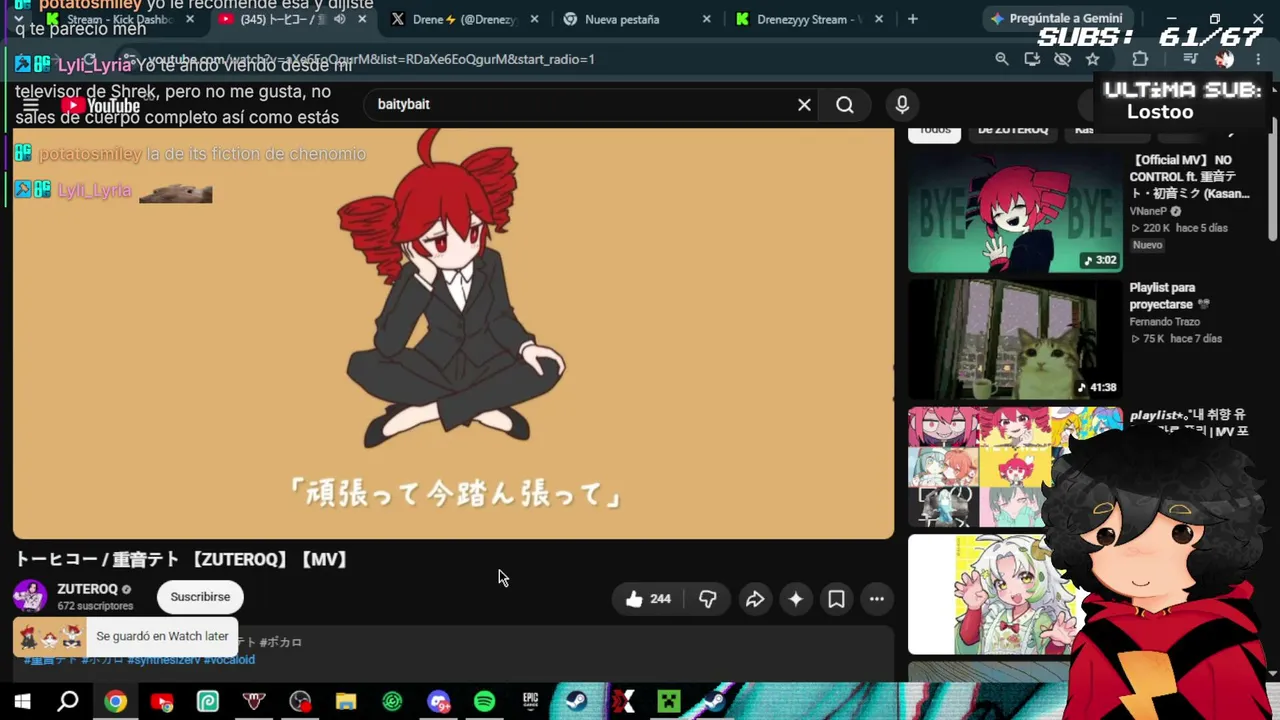The width and height of the screenshot is (1280, 720).
Task: Open Minecraft from taskbar
Action: [x=668, y=701]
